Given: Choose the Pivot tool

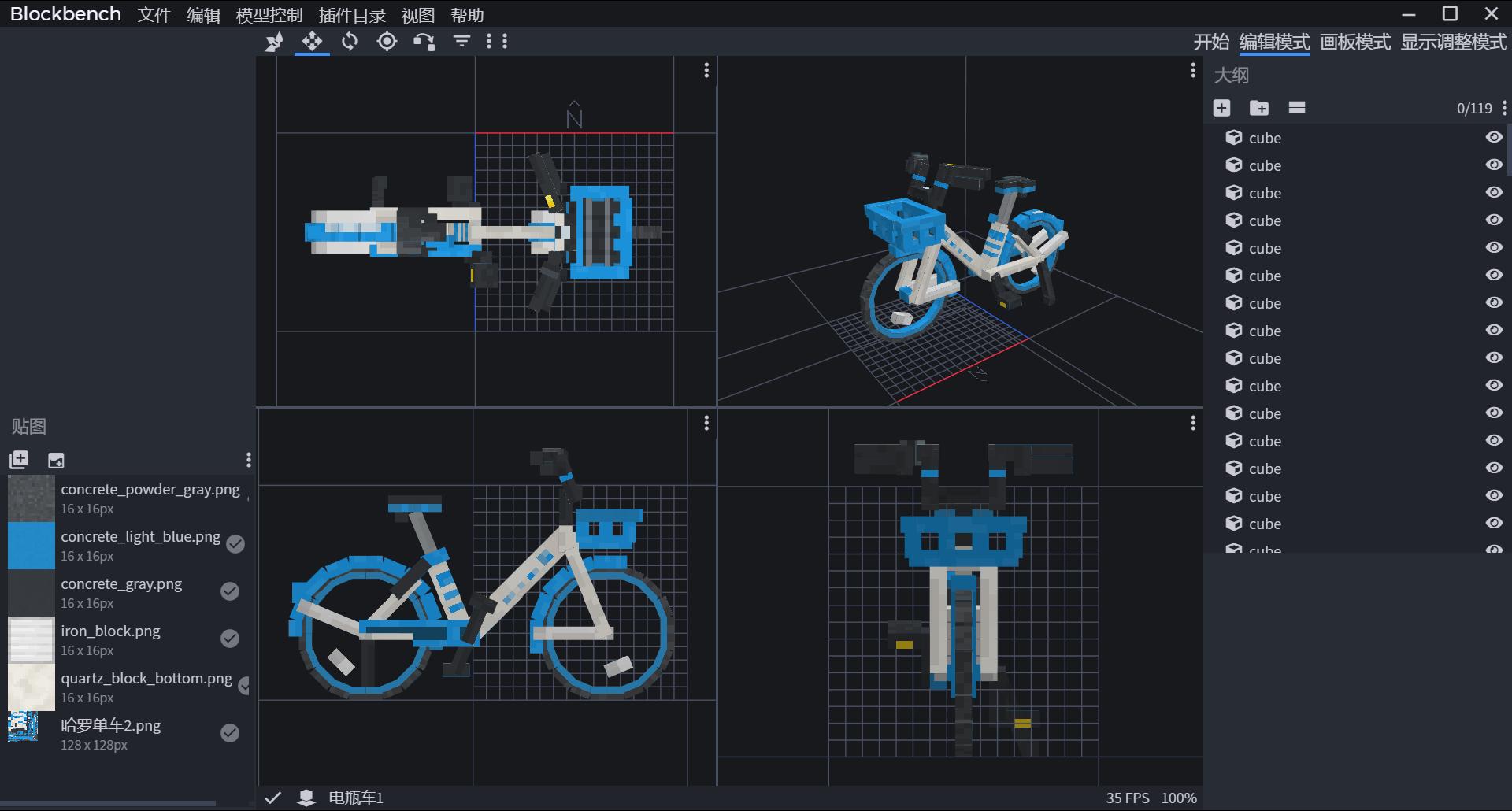Looking at the screenshot, I should pyautogui.click(x=387, y=42).
